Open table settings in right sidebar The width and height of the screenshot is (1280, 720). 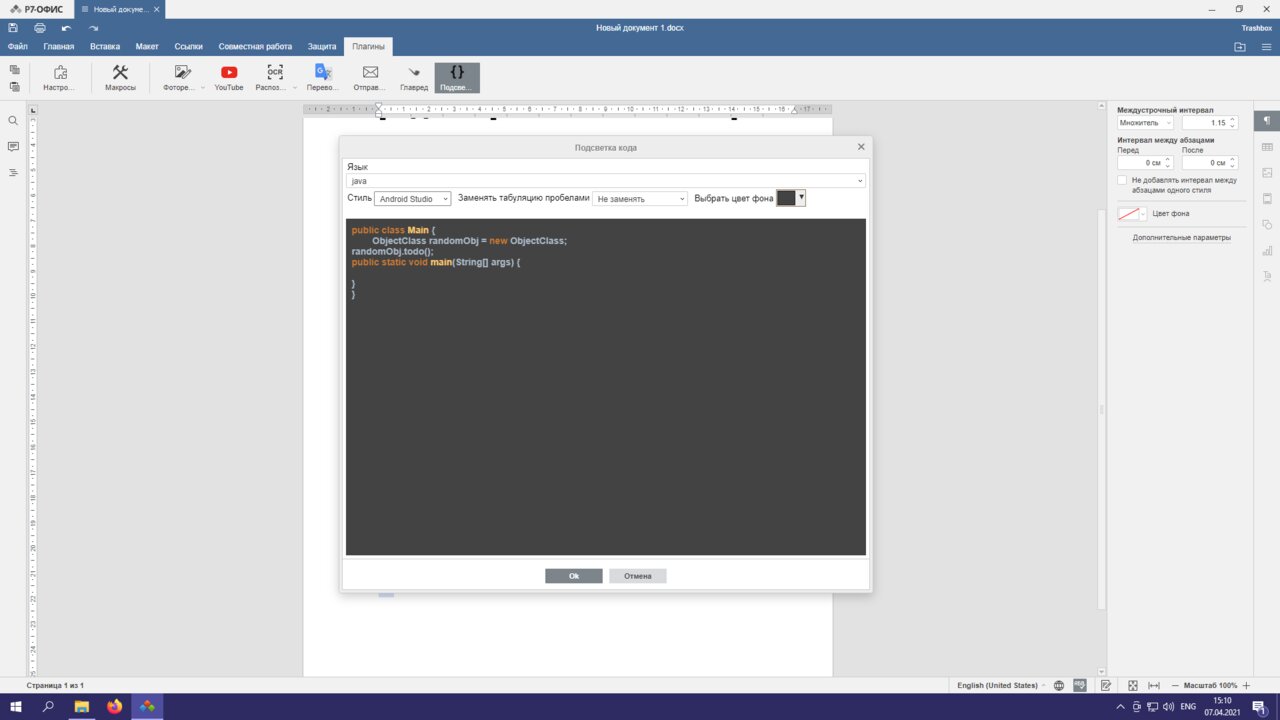1267,147
